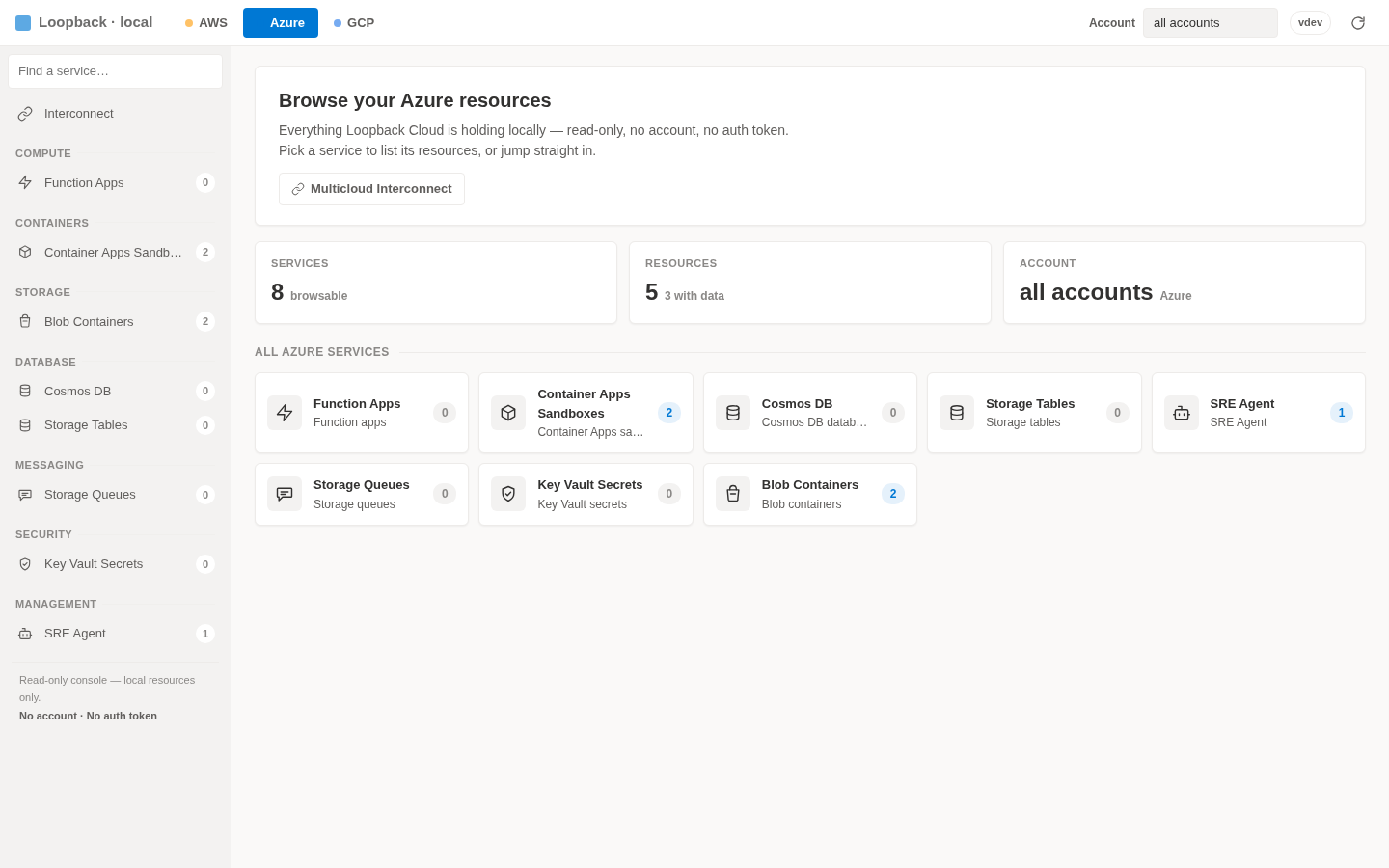Click the Loopback logo square icon

click(23, 23)
